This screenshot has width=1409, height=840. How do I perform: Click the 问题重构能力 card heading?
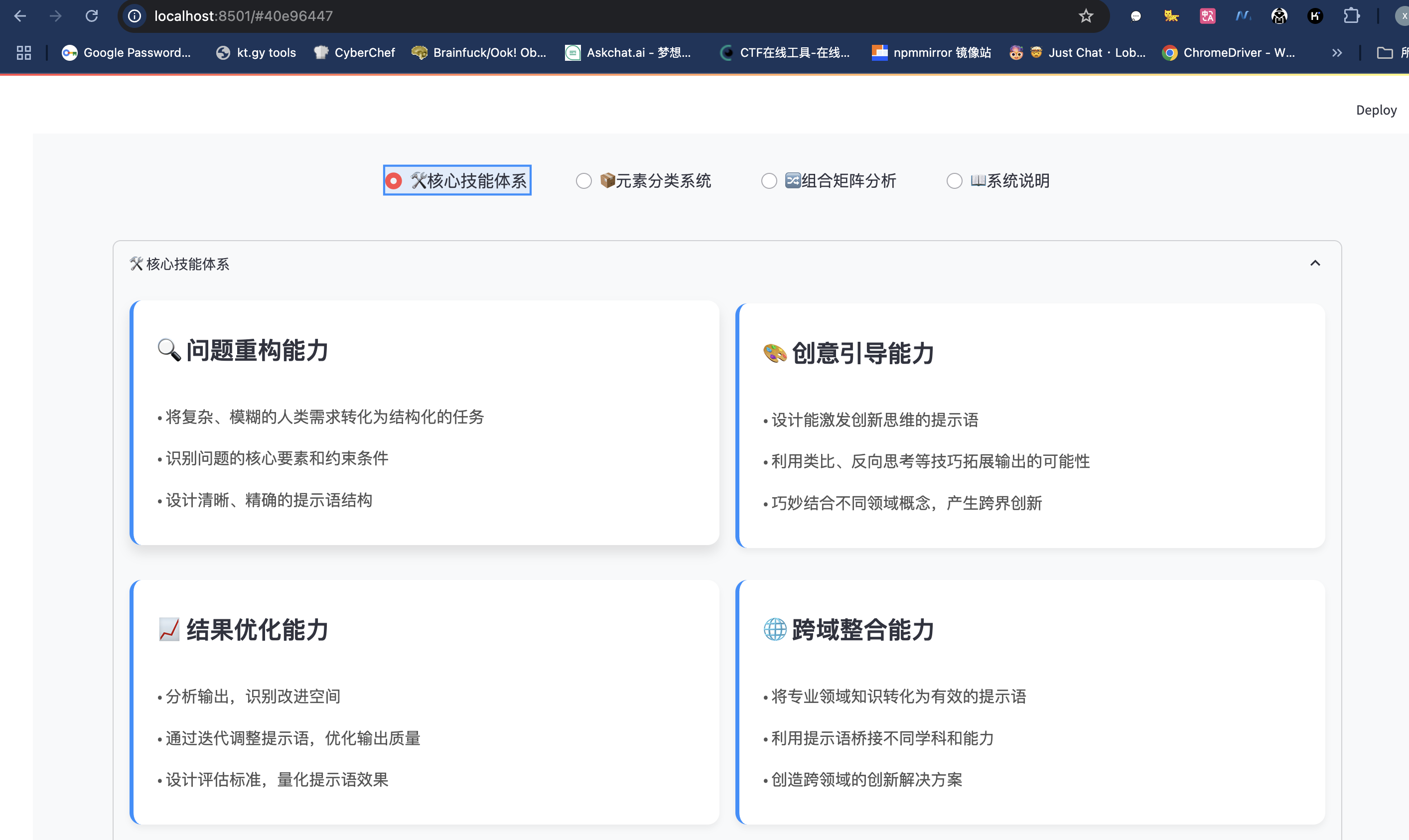(257, 350)
